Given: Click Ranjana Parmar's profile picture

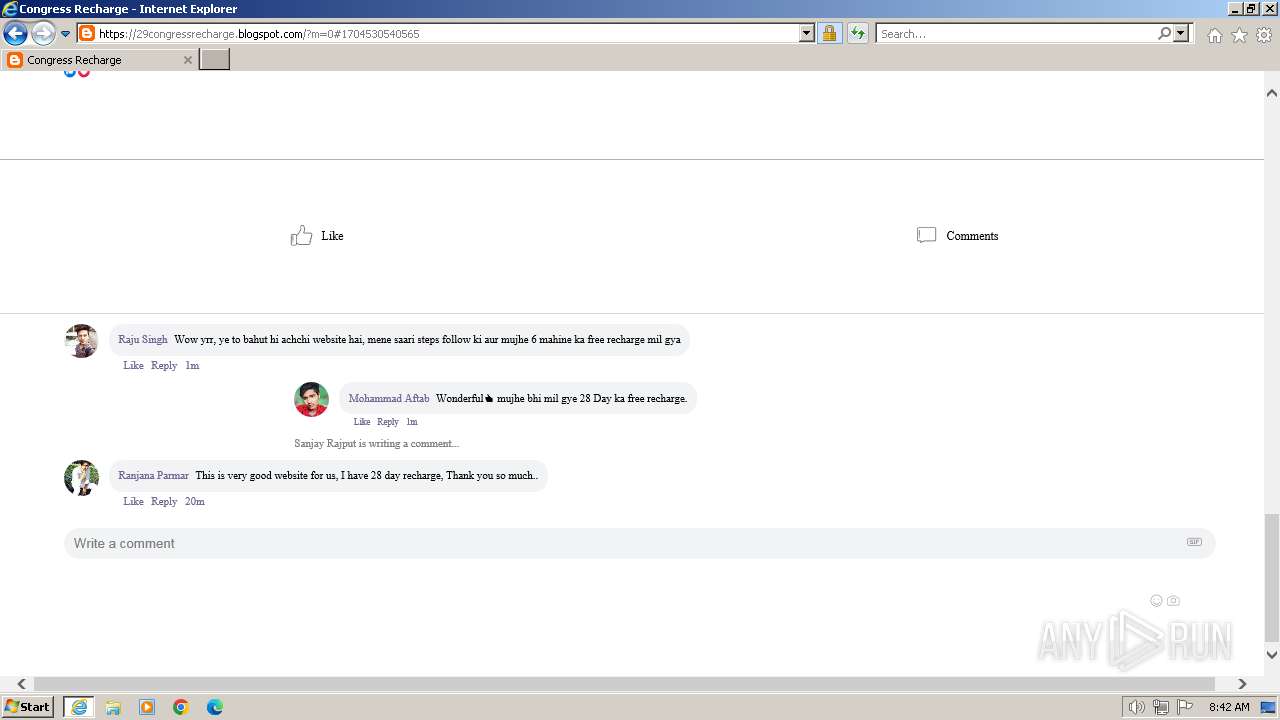Looking at the screenshot, I should tap(81, 477).
